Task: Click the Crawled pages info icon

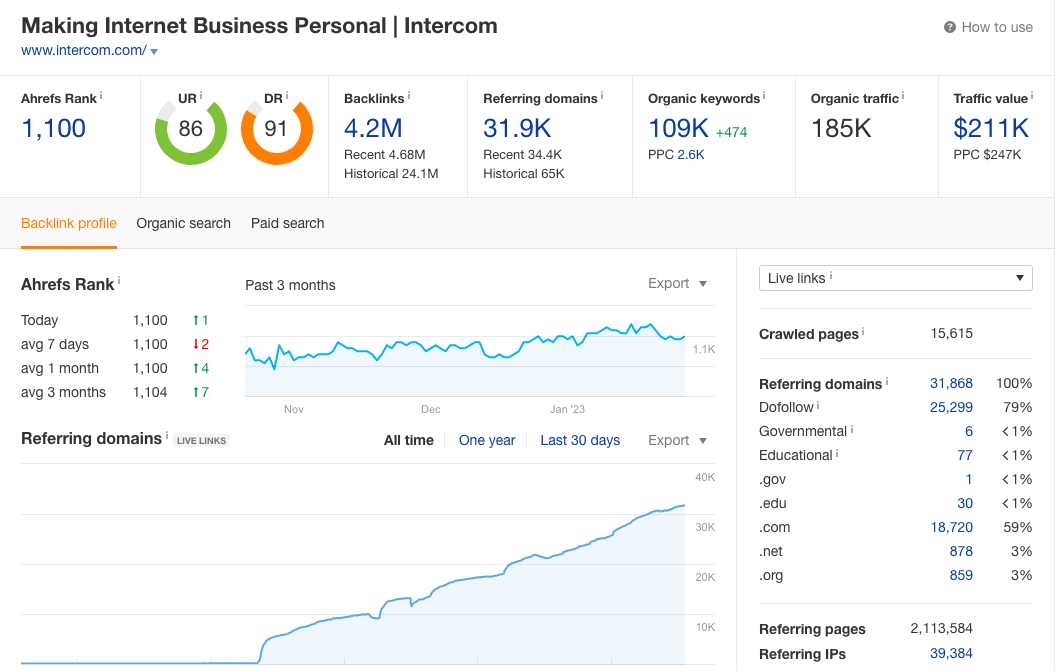Action: click(863, 331)
